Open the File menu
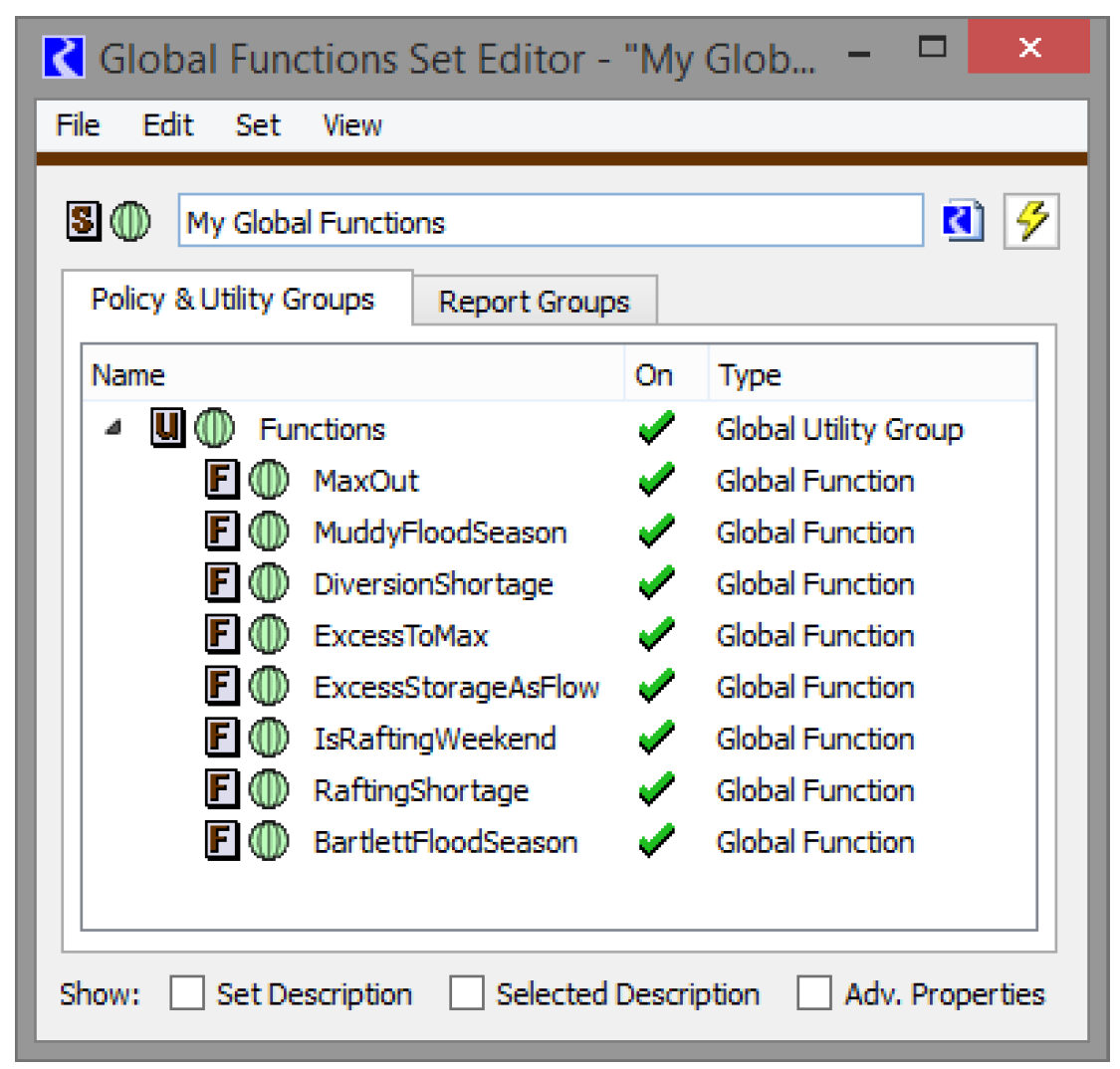 tap(78, 125)
